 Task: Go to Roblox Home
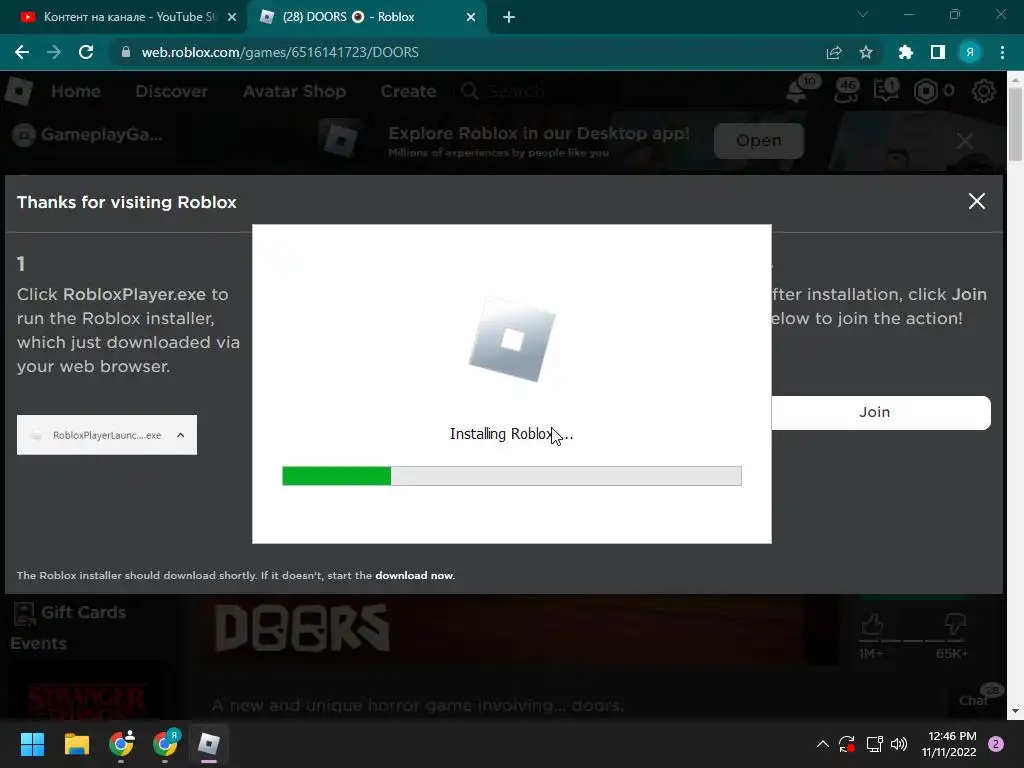coord(76,91)
